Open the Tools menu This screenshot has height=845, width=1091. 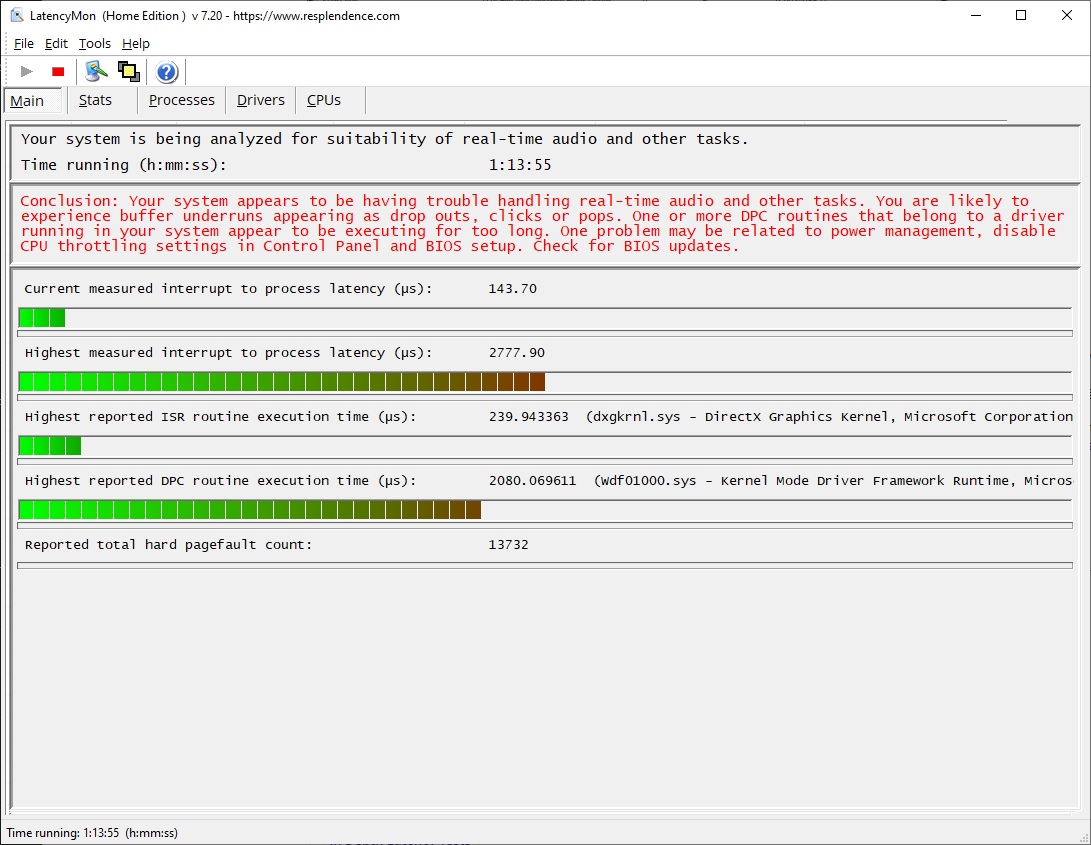tap(95, 43)
